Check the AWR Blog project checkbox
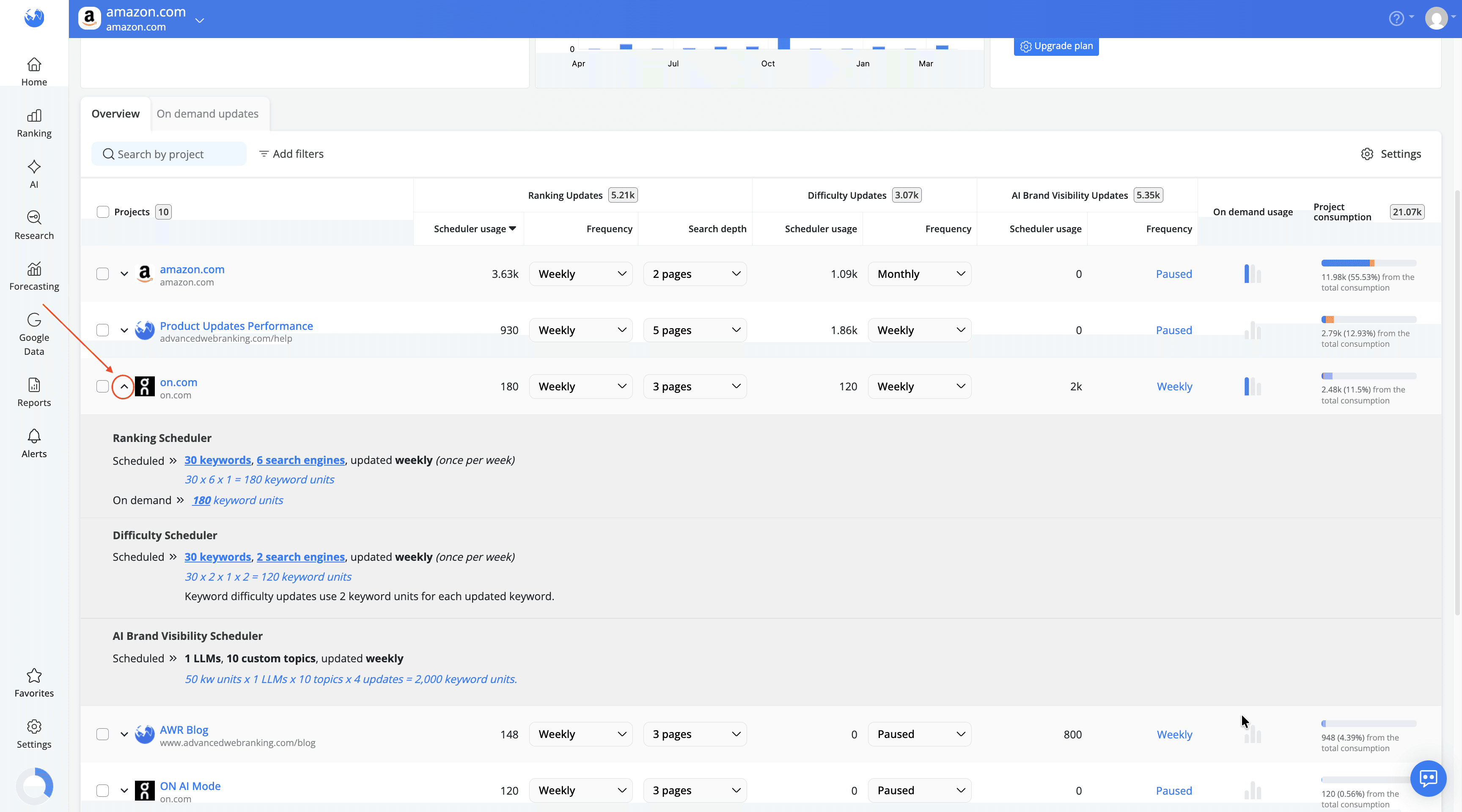 (103, 734)
